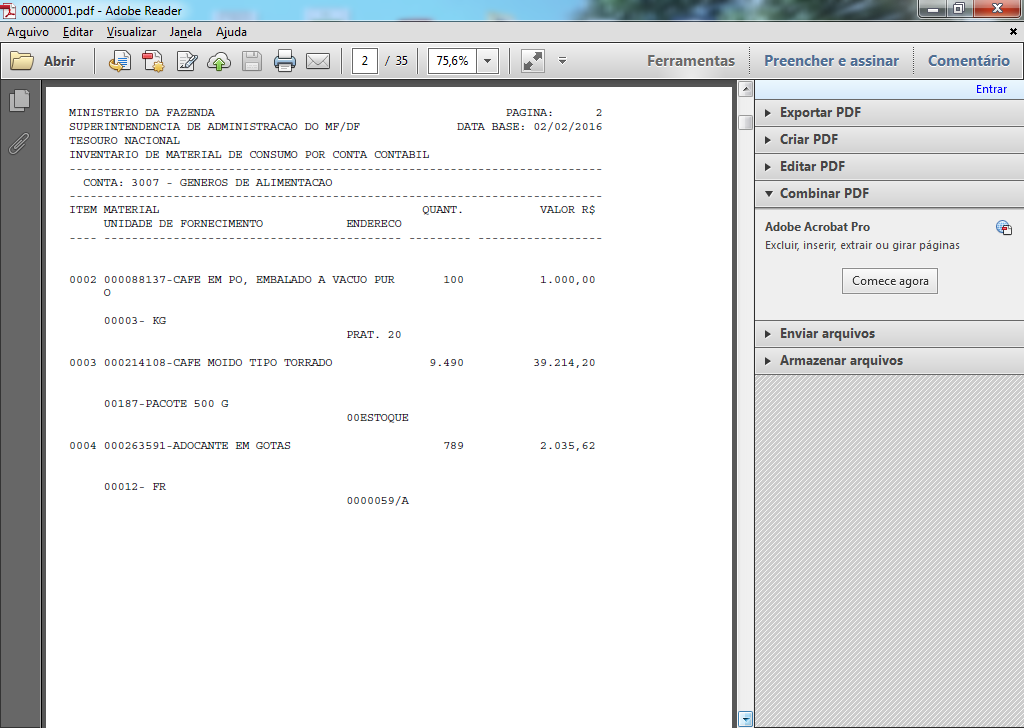Close the document with the menu bar X
Viewport: 1024px width, 728px height.
coord(1013,31)
